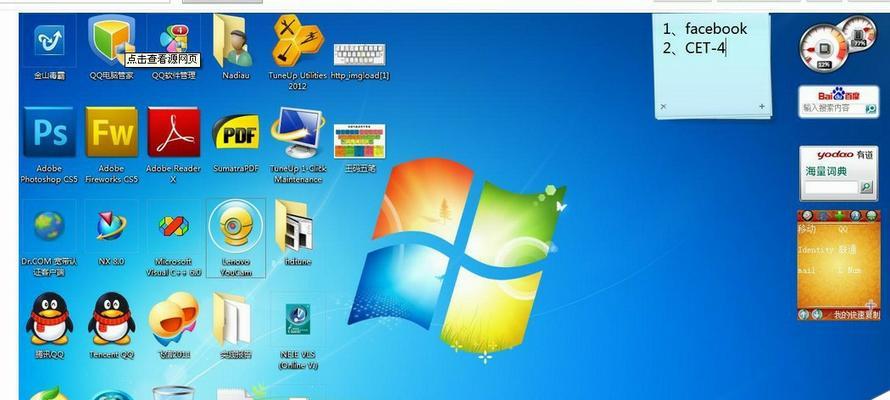Open Adobe Reader X
The width and height of the screenshot is (890, 400).
pos(174,132)
